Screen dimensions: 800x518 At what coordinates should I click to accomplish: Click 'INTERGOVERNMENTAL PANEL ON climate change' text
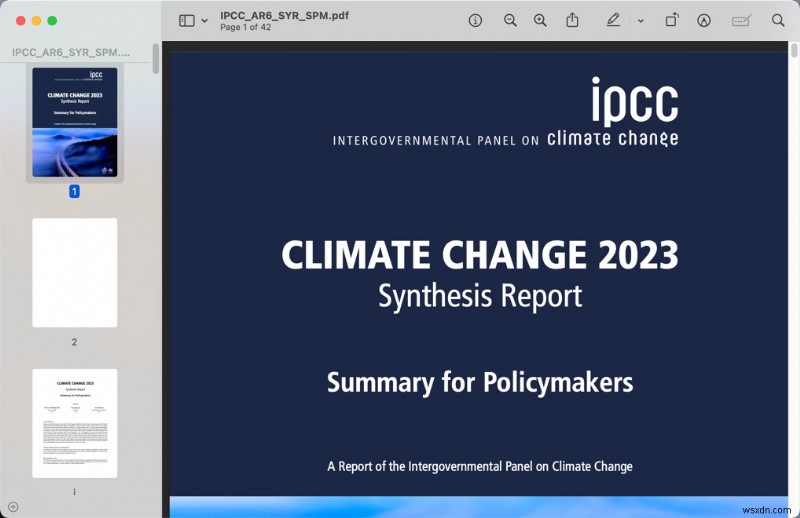point(506,139)
